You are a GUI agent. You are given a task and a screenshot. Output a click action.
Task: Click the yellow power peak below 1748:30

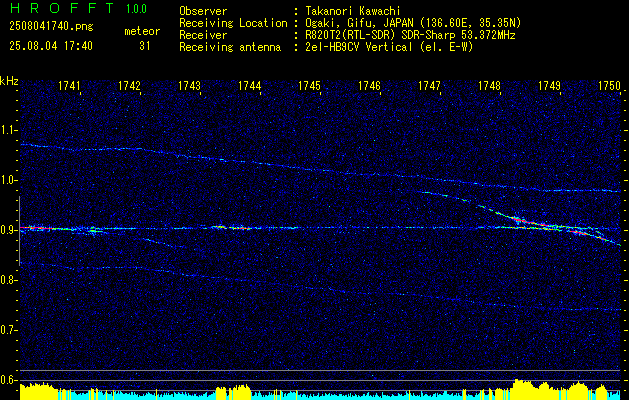click(523, 389)
